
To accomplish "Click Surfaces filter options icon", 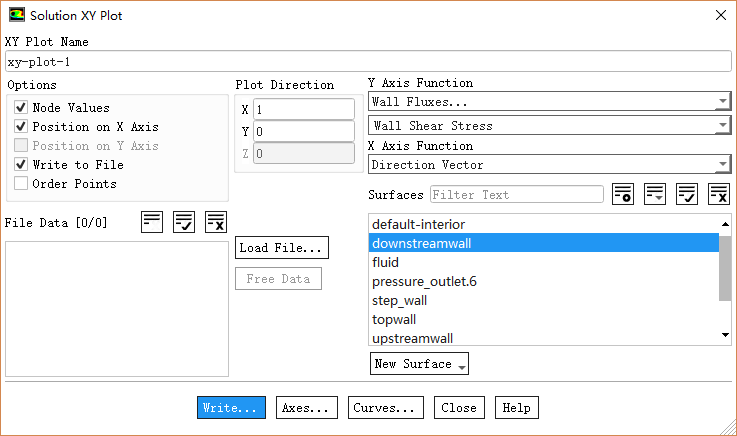I will click(623, 194).
